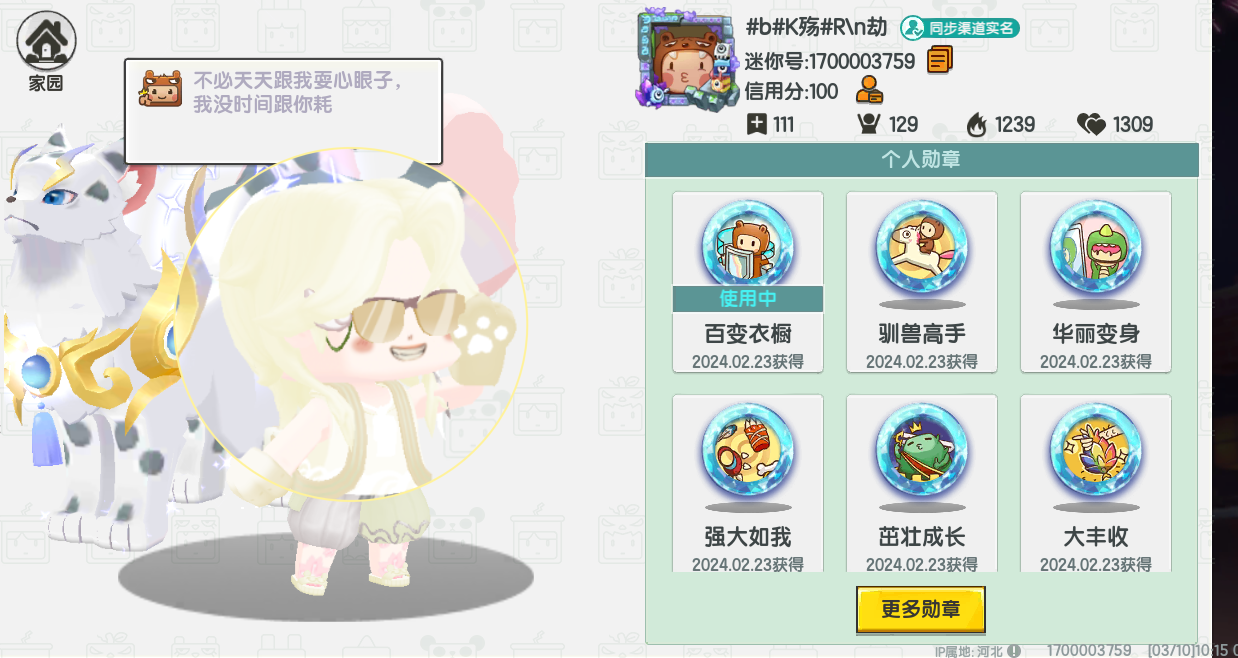
Task: Click the IP属地 info exclamation icon
Action: 1014,650
